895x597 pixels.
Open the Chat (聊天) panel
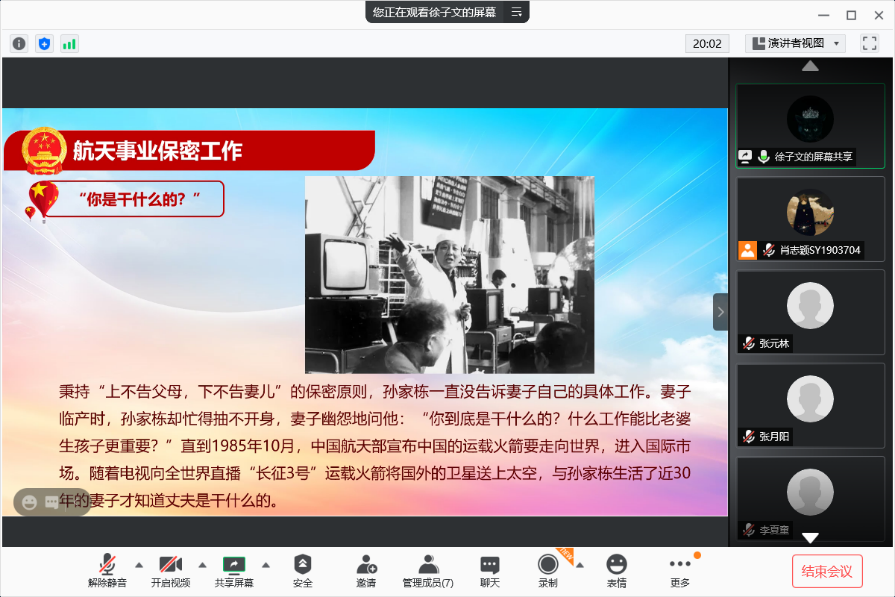[489, 570]
